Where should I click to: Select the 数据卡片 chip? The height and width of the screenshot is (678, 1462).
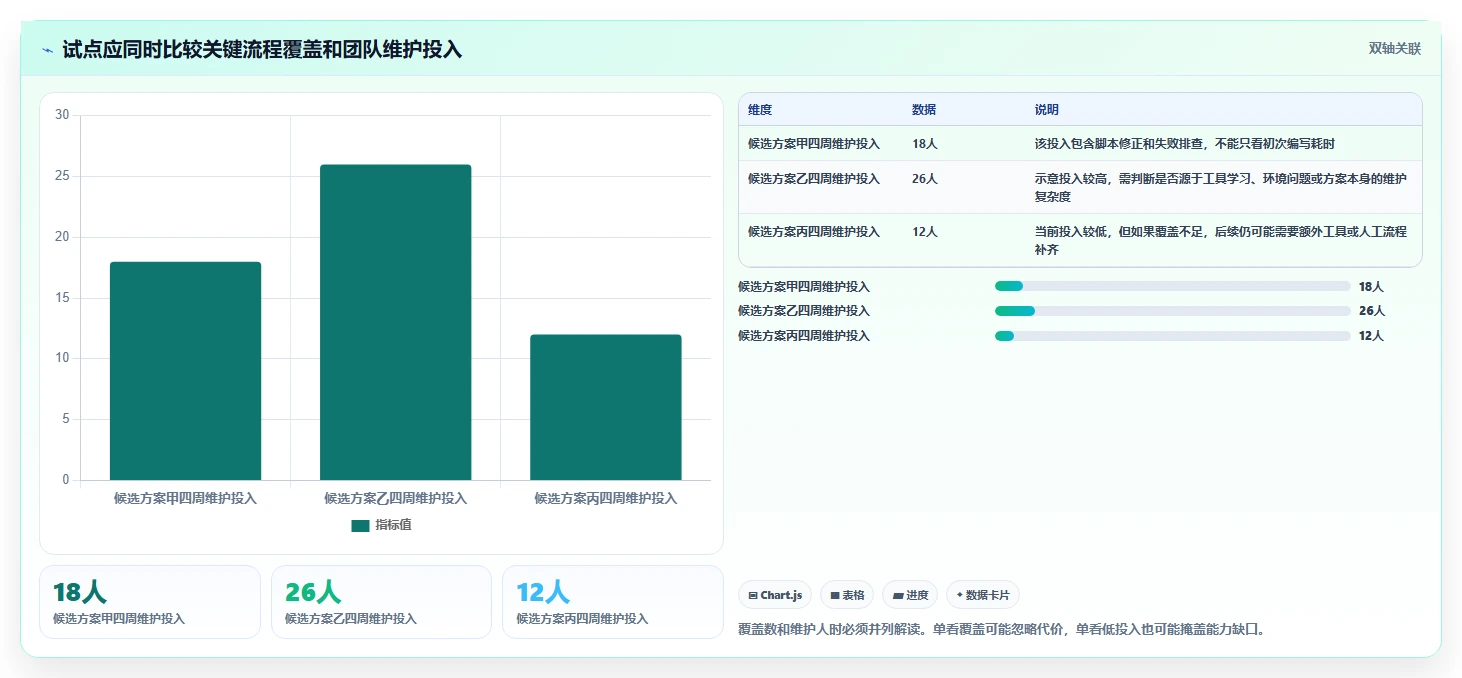click(983, 595)
